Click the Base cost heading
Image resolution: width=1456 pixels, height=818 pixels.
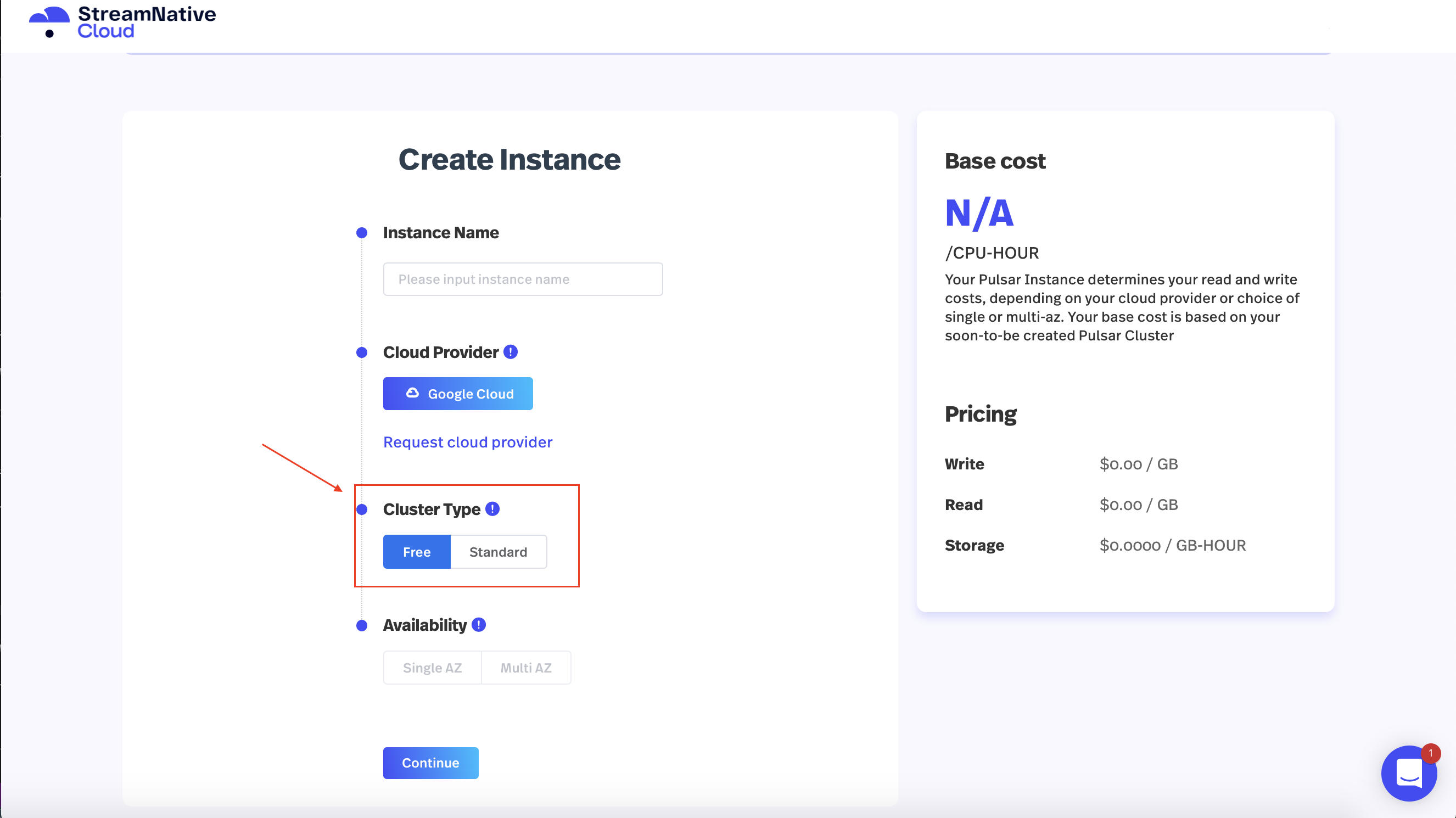point(995,160)
